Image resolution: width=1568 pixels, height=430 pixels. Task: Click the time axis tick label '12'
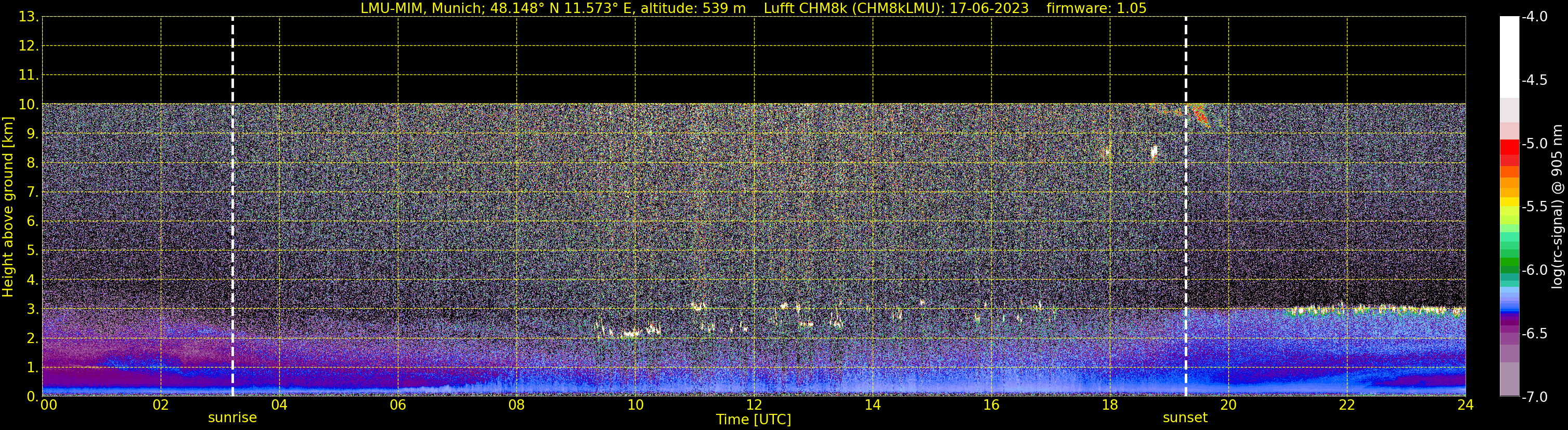[754, 405]
